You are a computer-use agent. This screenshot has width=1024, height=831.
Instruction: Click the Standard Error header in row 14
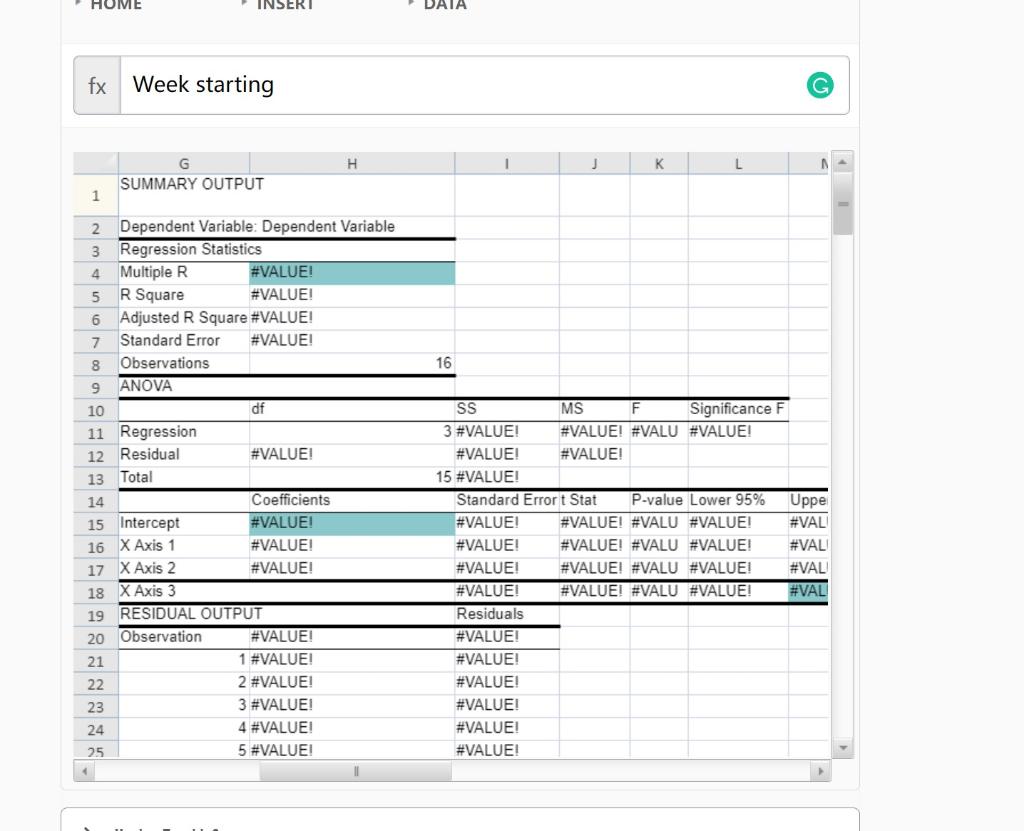(x=507, y=501)
